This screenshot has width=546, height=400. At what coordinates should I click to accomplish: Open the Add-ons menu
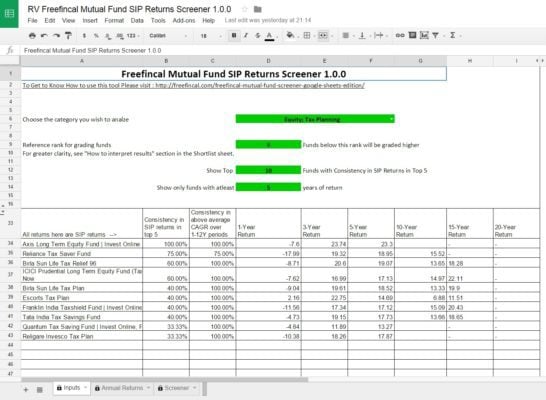tap(184, 21)
